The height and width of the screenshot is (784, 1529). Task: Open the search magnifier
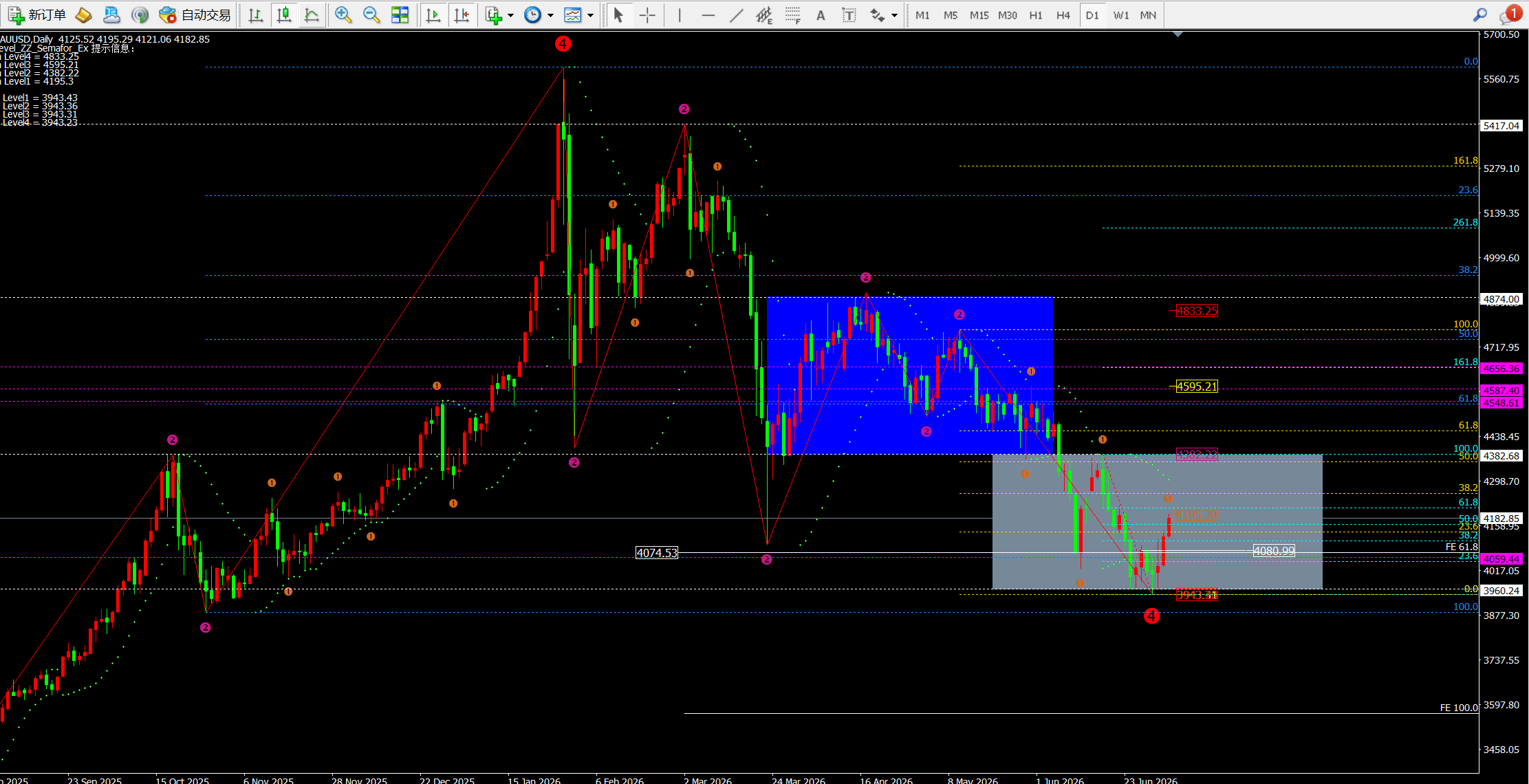point(1480,15)
